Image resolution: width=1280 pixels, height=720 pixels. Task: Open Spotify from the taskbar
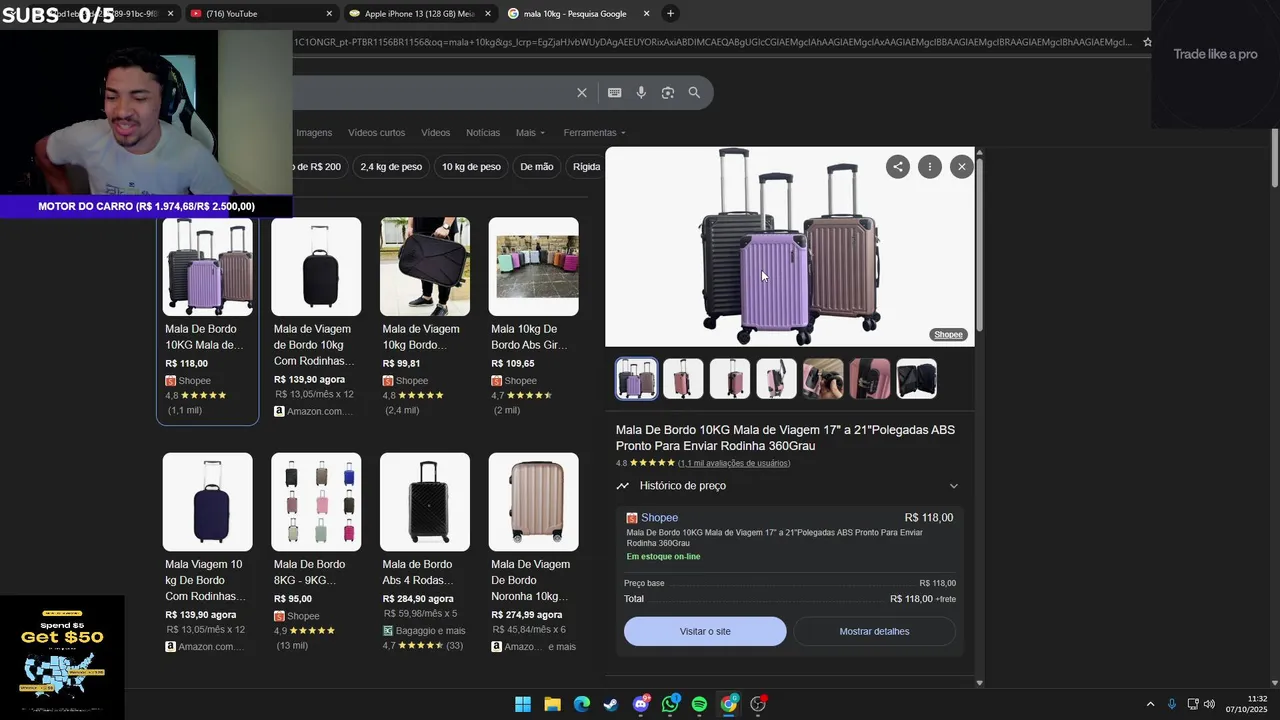(x=699, y=704)
